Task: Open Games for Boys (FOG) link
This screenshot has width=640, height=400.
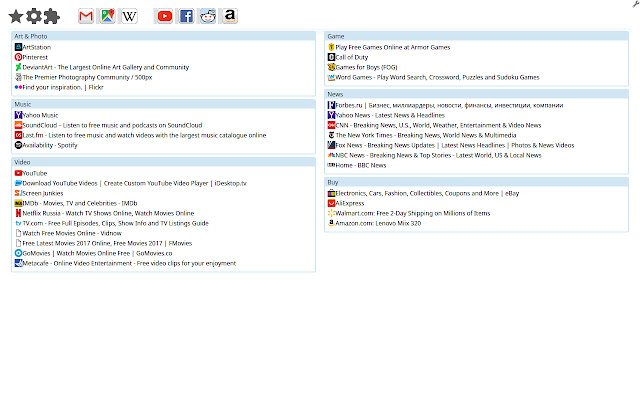Action: (366, 67)
